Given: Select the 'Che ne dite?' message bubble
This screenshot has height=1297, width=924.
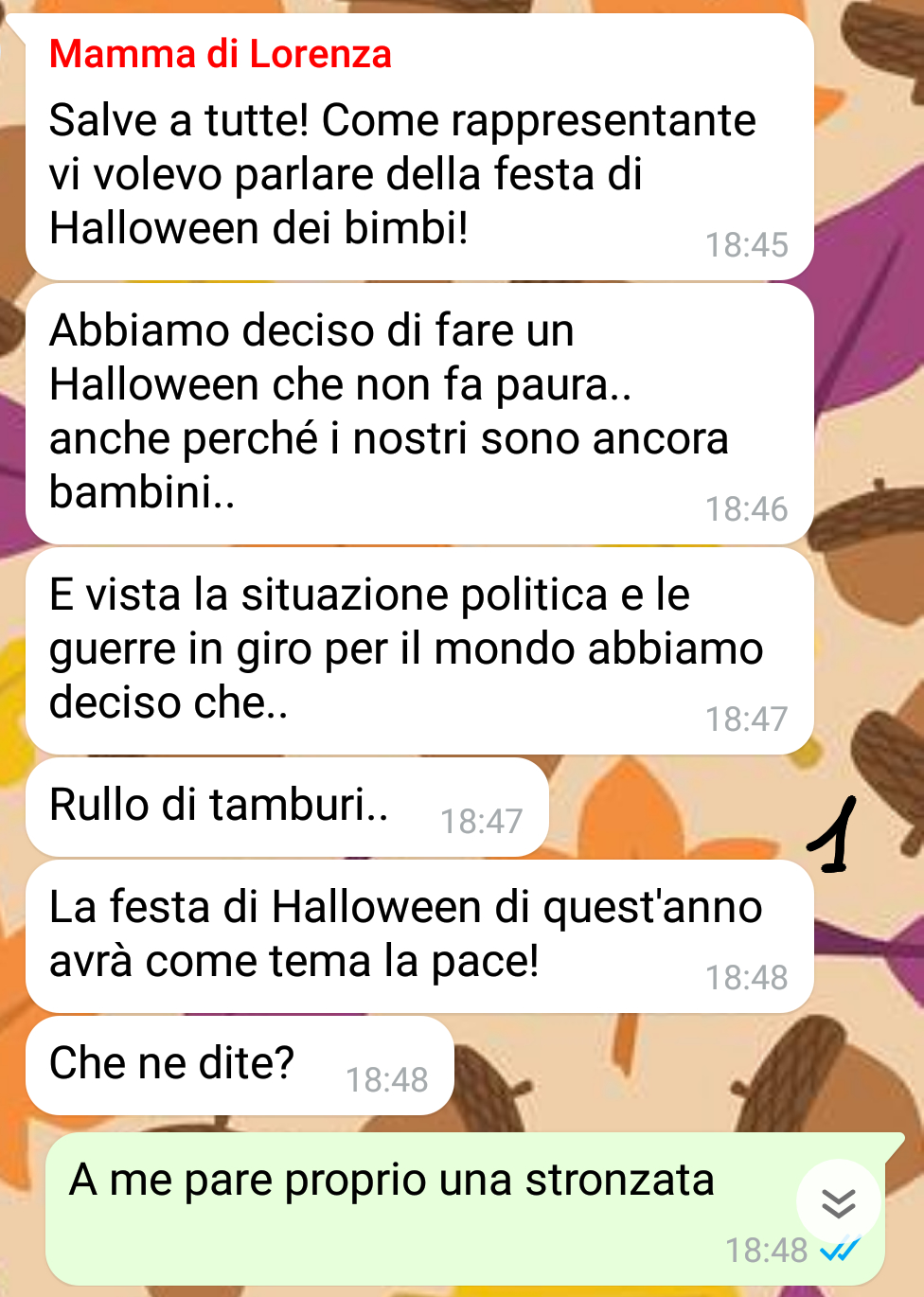Looking at the screenshot, I should (x=240, y=1066).
